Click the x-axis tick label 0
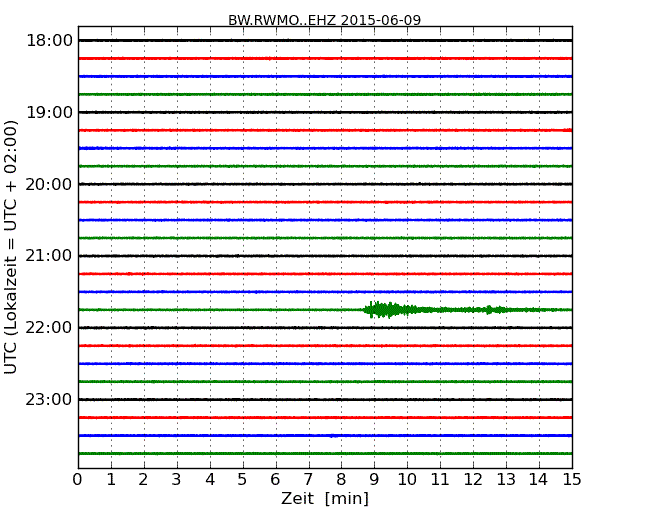 point(78,480)
